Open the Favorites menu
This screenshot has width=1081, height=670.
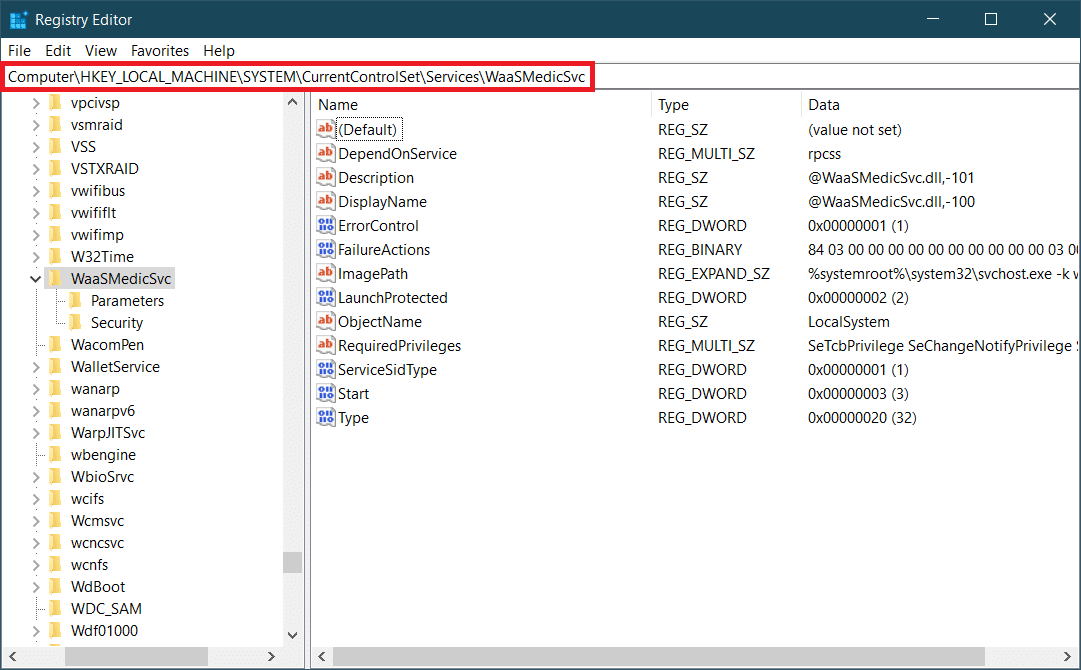[160, 51]
